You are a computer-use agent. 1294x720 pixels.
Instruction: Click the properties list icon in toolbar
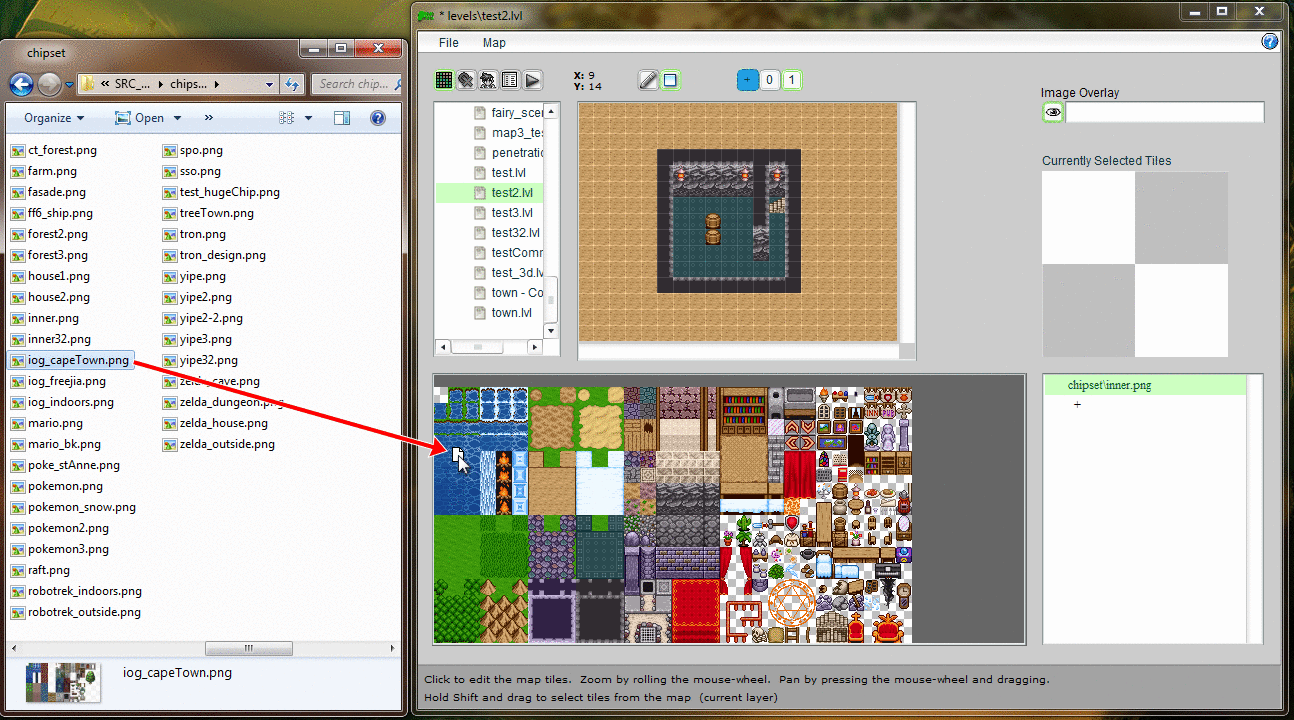click(510, 80)
